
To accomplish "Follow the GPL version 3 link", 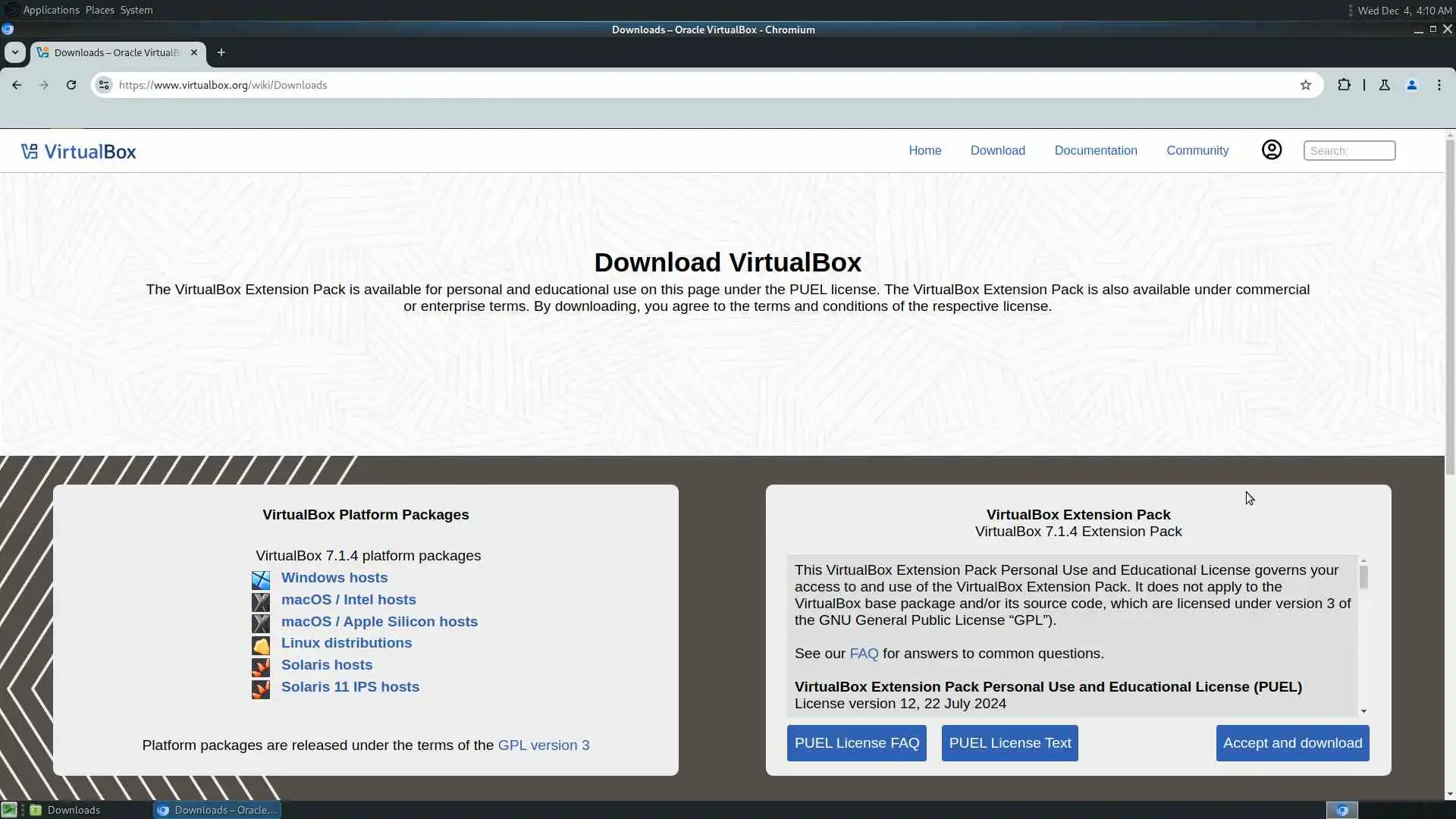I will [543, 745].
